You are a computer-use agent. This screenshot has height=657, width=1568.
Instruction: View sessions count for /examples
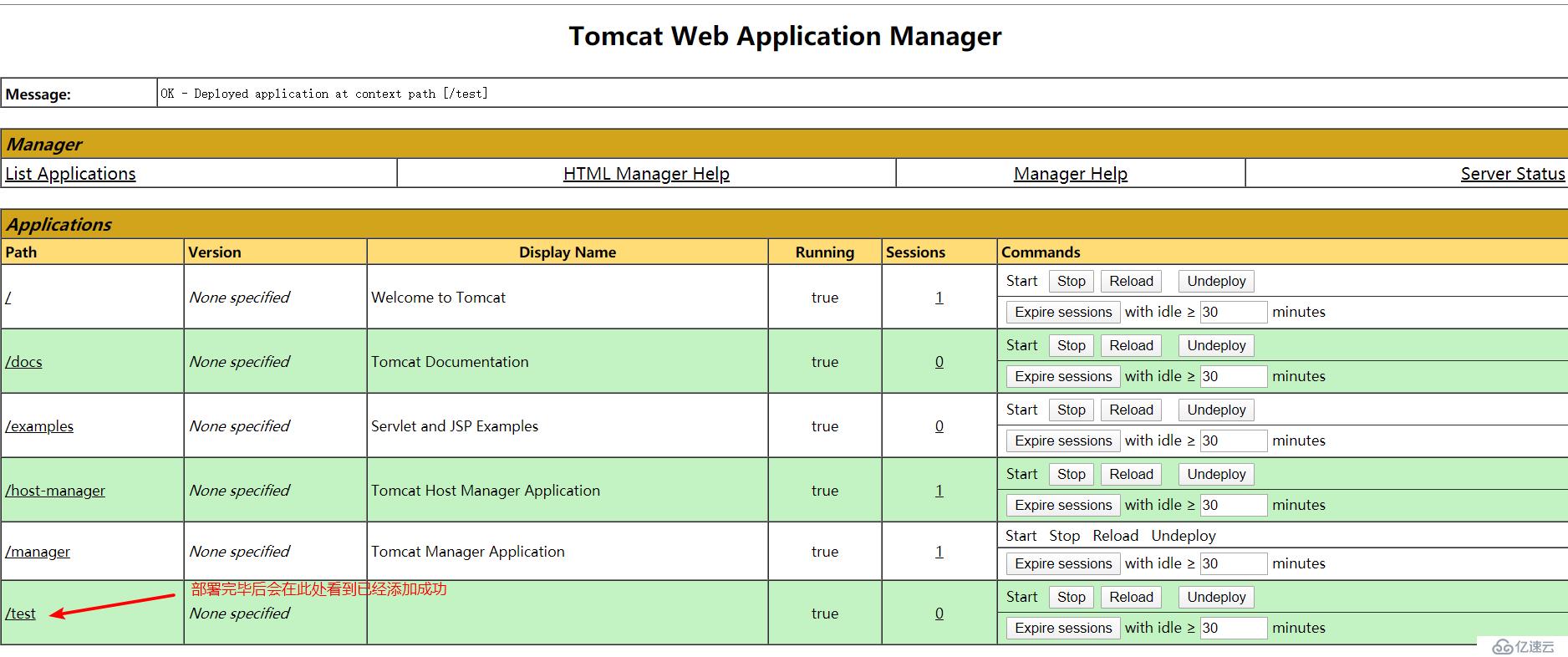939,426
